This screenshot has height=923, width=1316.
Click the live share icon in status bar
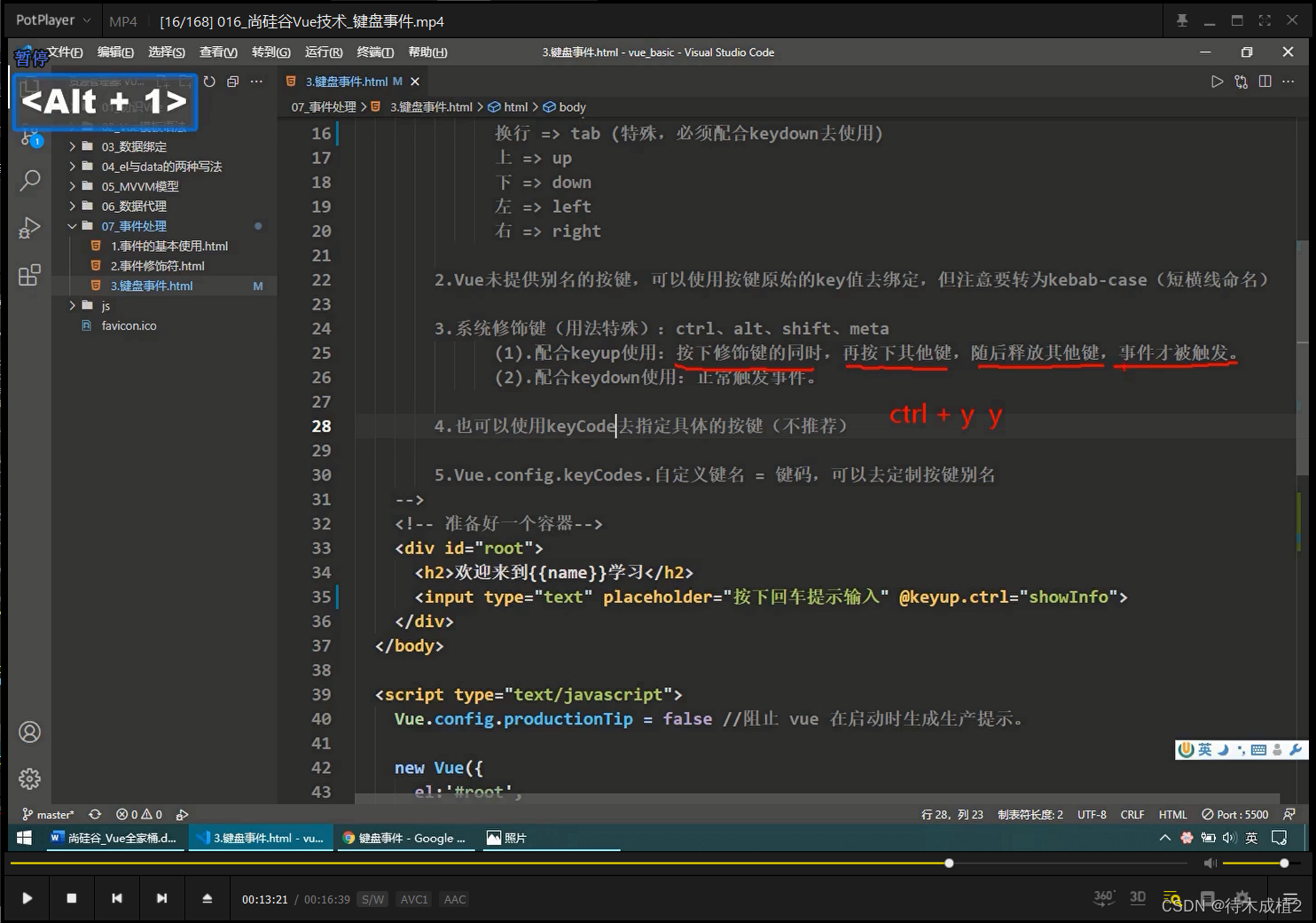tap(182, 814)
